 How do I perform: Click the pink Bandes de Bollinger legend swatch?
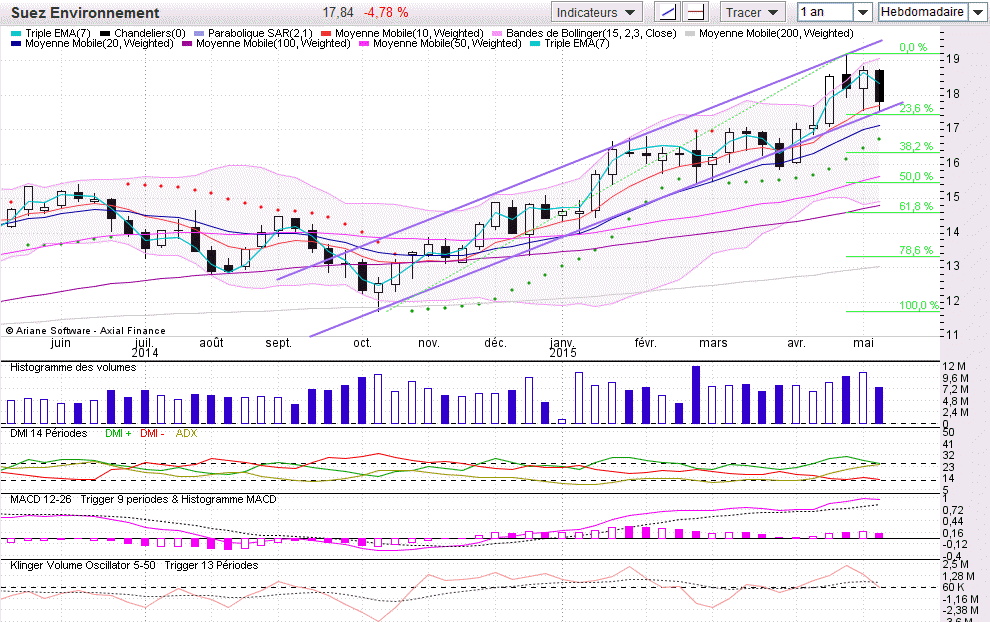(497, 33)
